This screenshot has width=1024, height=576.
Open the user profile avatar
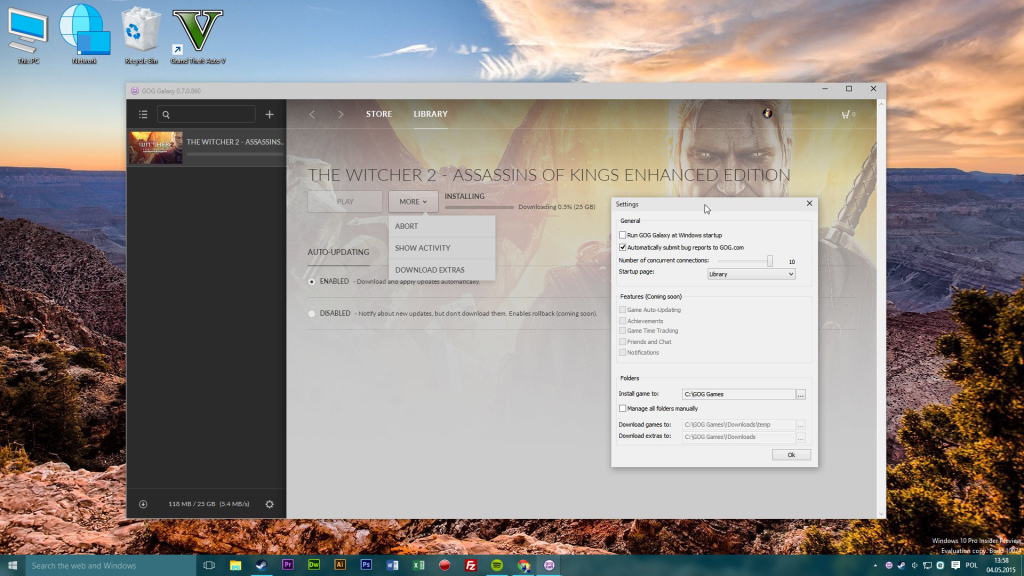tap(767, 114)
